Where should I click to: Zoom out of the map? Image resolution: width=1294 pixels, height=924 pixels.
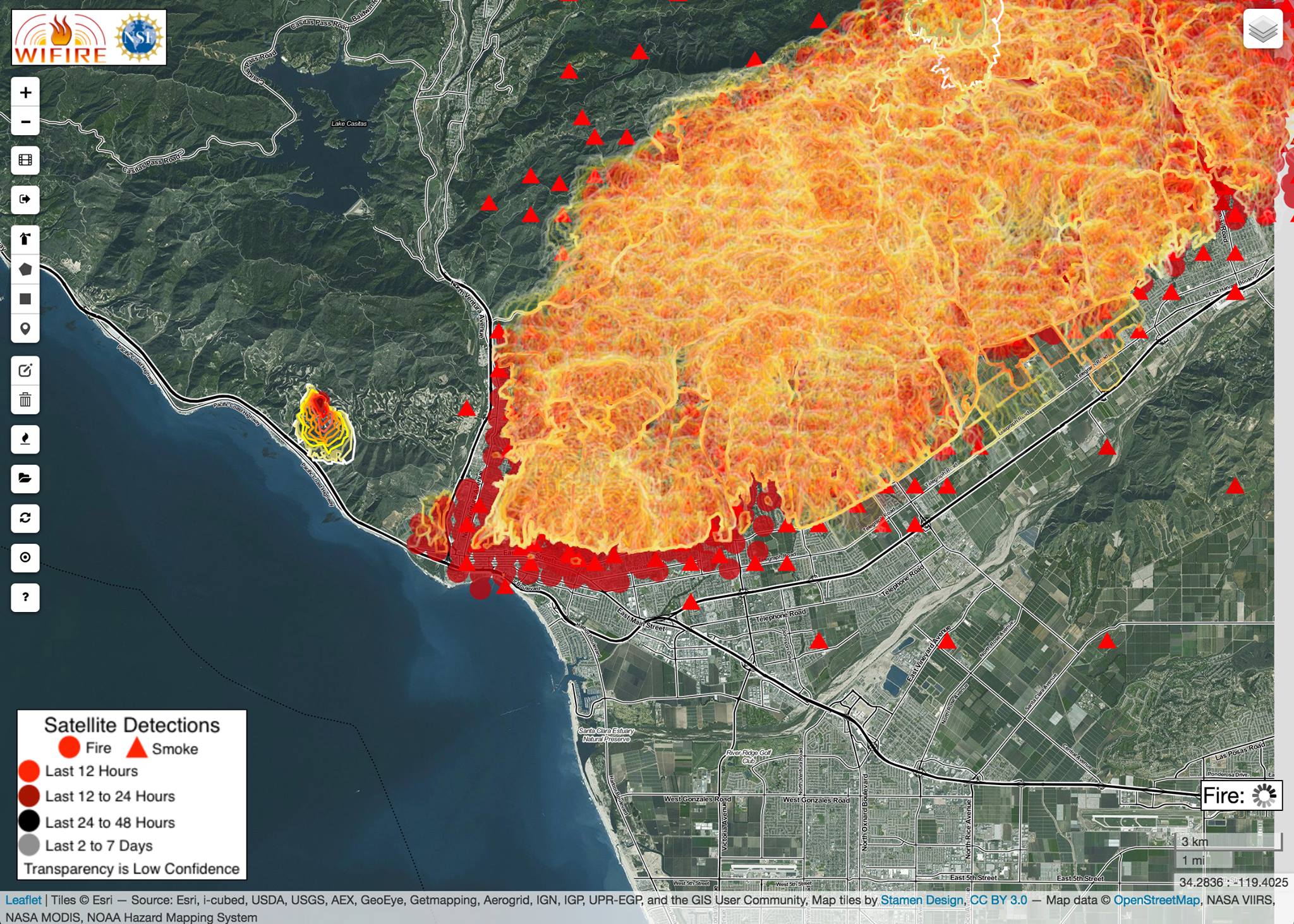coord(25,121)
